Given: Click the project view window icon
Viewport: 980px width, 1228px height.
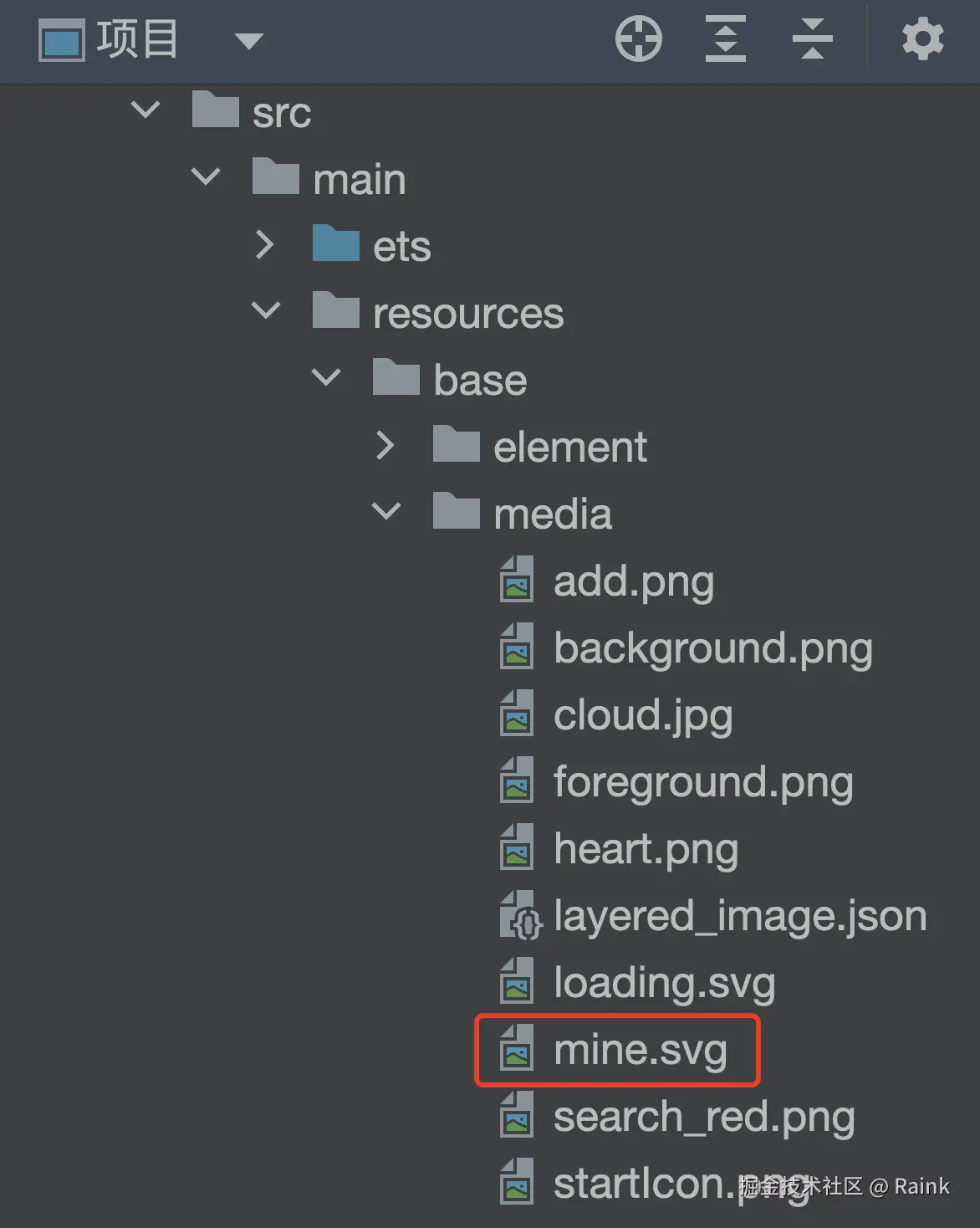Looking at the screenshot, I should pos(62,40).
